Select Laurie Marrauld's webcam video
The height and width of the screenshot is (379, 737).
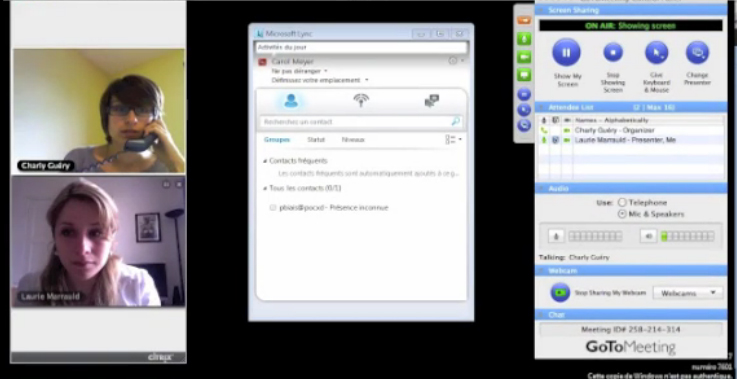99,242
